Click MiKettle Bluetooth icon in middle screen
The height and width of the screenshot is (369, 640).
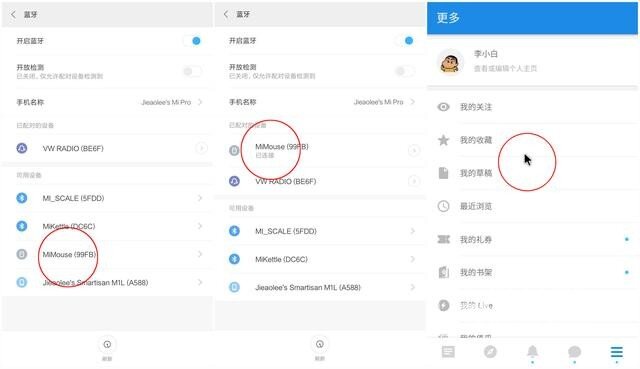(234, 259)
